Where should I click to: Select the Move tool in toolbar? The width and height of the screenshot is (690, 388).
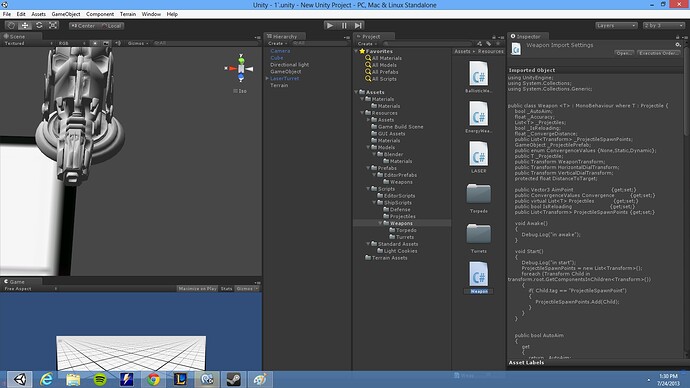(25, 26)
